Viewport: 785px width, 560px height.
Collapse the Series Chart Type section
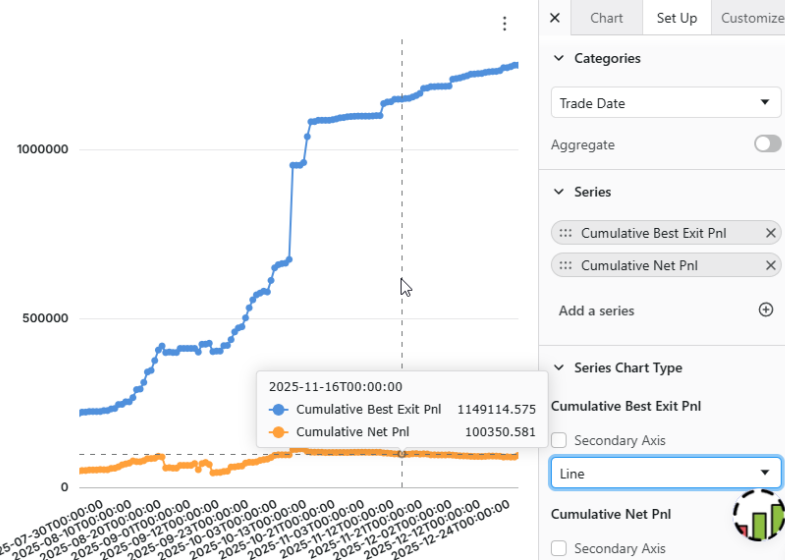click(559, 367)
